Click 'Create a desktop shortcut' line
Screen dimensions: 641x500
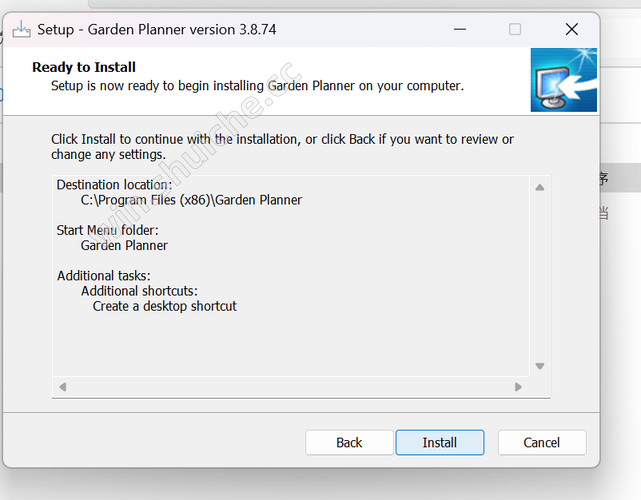click(164, 306)
